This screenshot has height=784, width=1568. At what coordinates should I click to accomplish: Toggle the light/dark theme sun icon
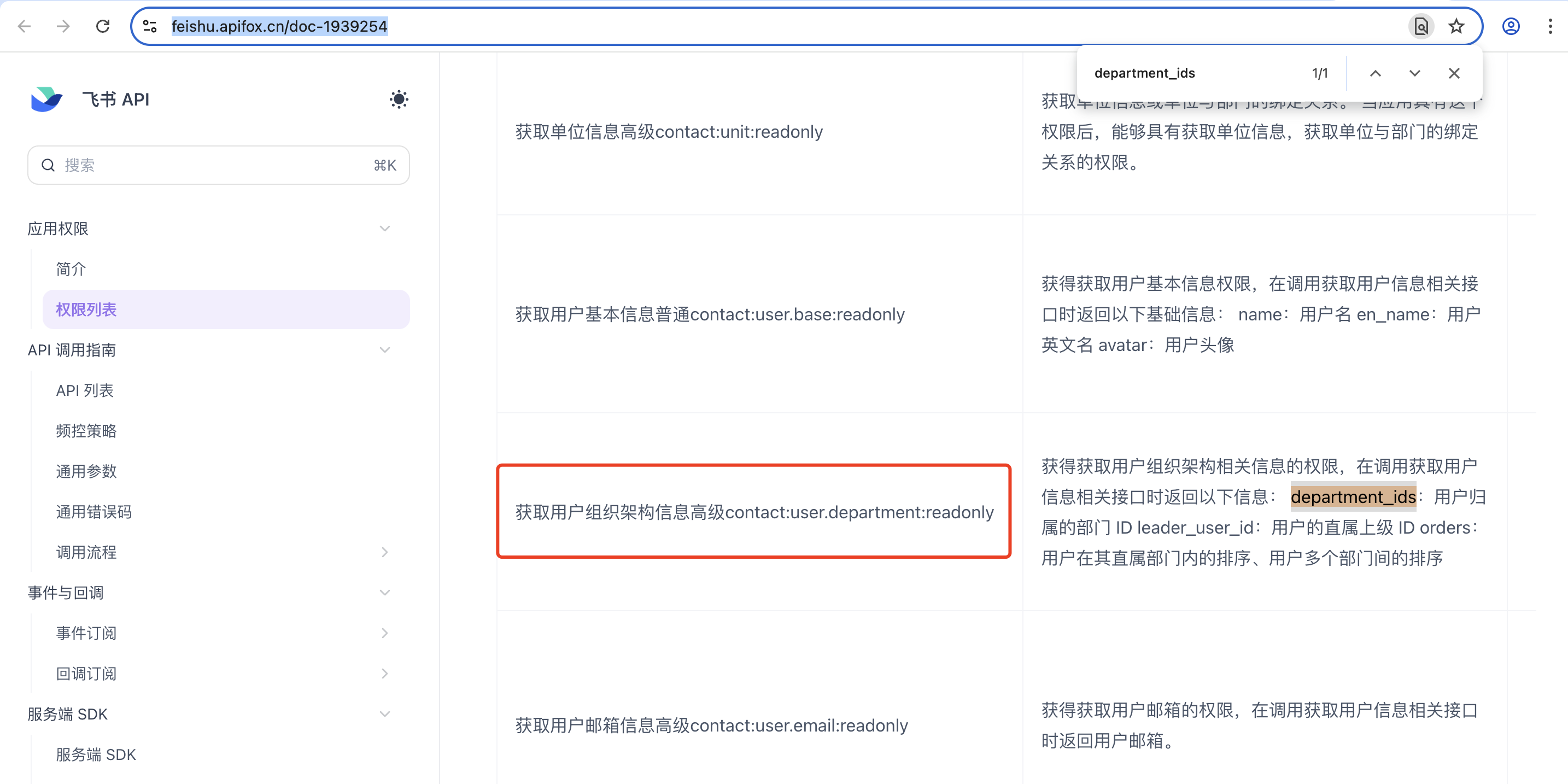tap(399, 99)
